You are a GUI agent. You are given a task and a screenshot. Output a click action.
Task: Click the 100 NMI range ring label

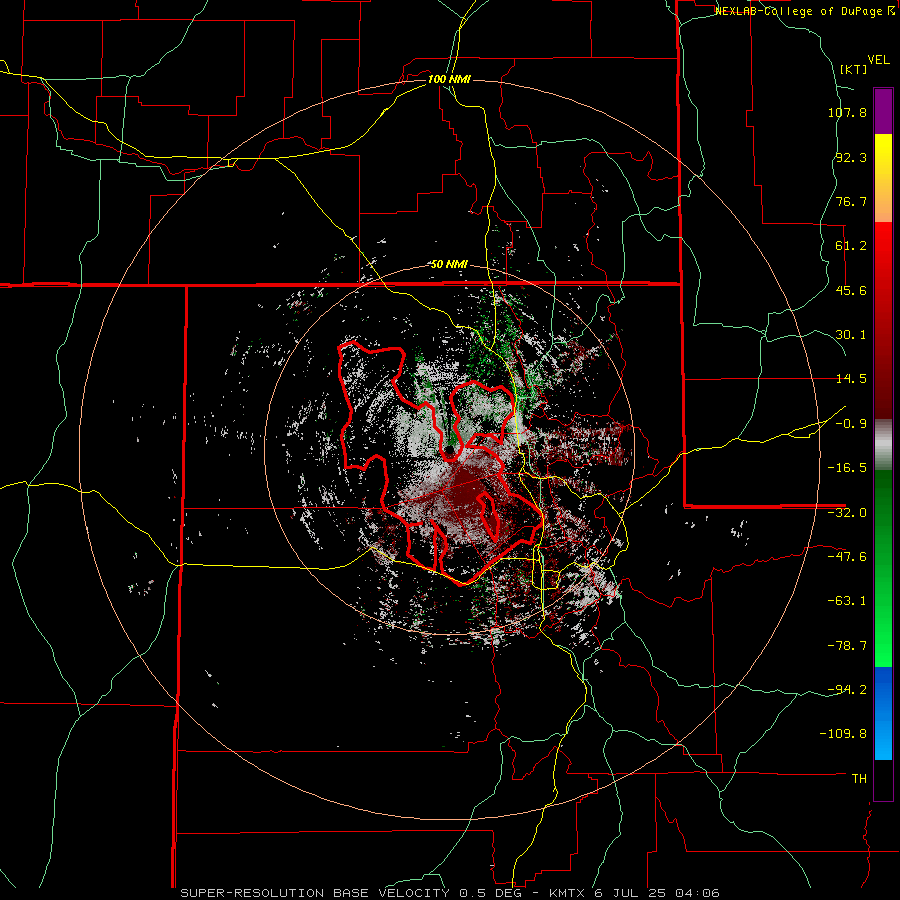click(x=449, y=79)
